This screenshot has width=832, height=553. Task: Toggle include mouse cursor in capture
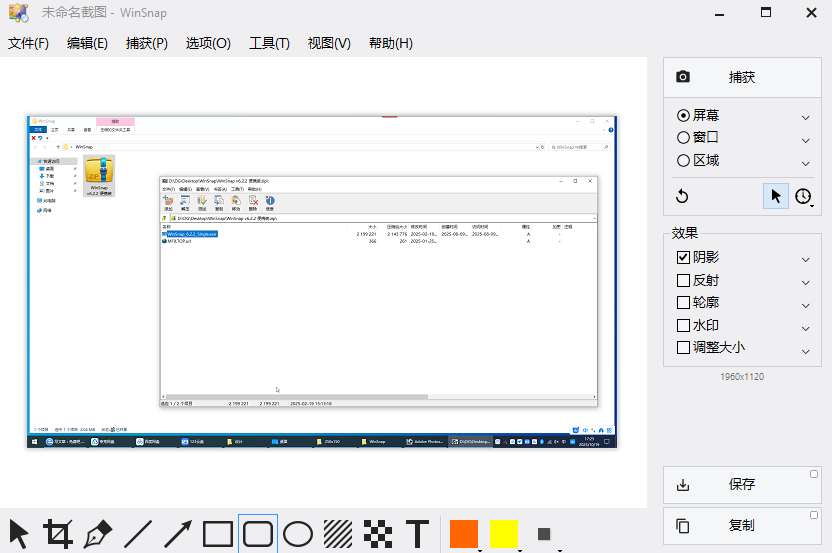pyautogui.click(x=776, y=196)
